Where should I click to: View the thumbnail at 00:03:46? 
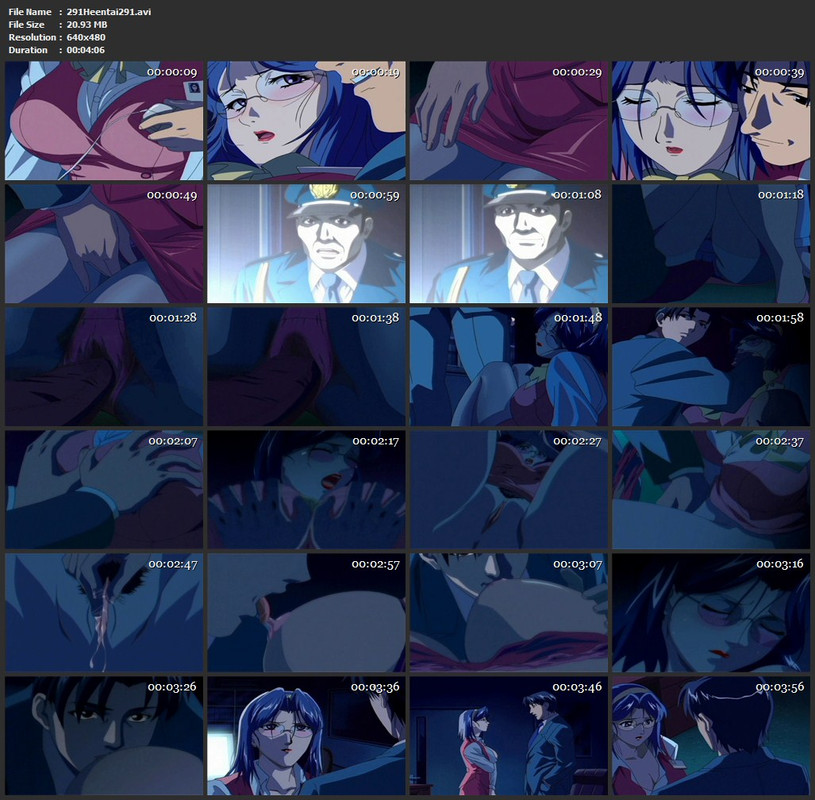pos(509,736)
